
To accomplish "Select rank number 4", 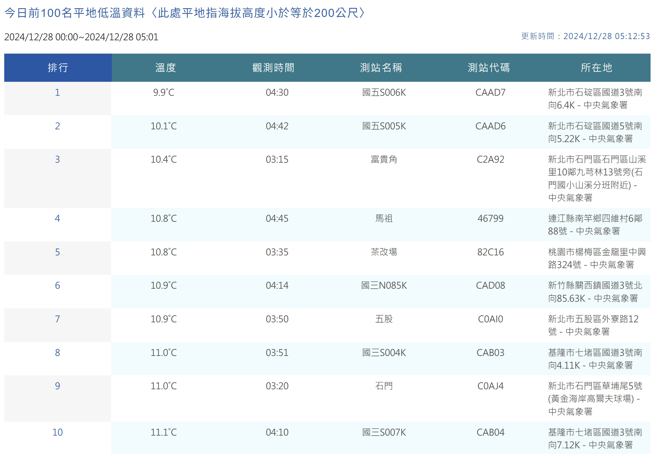I will click(57, 218).
